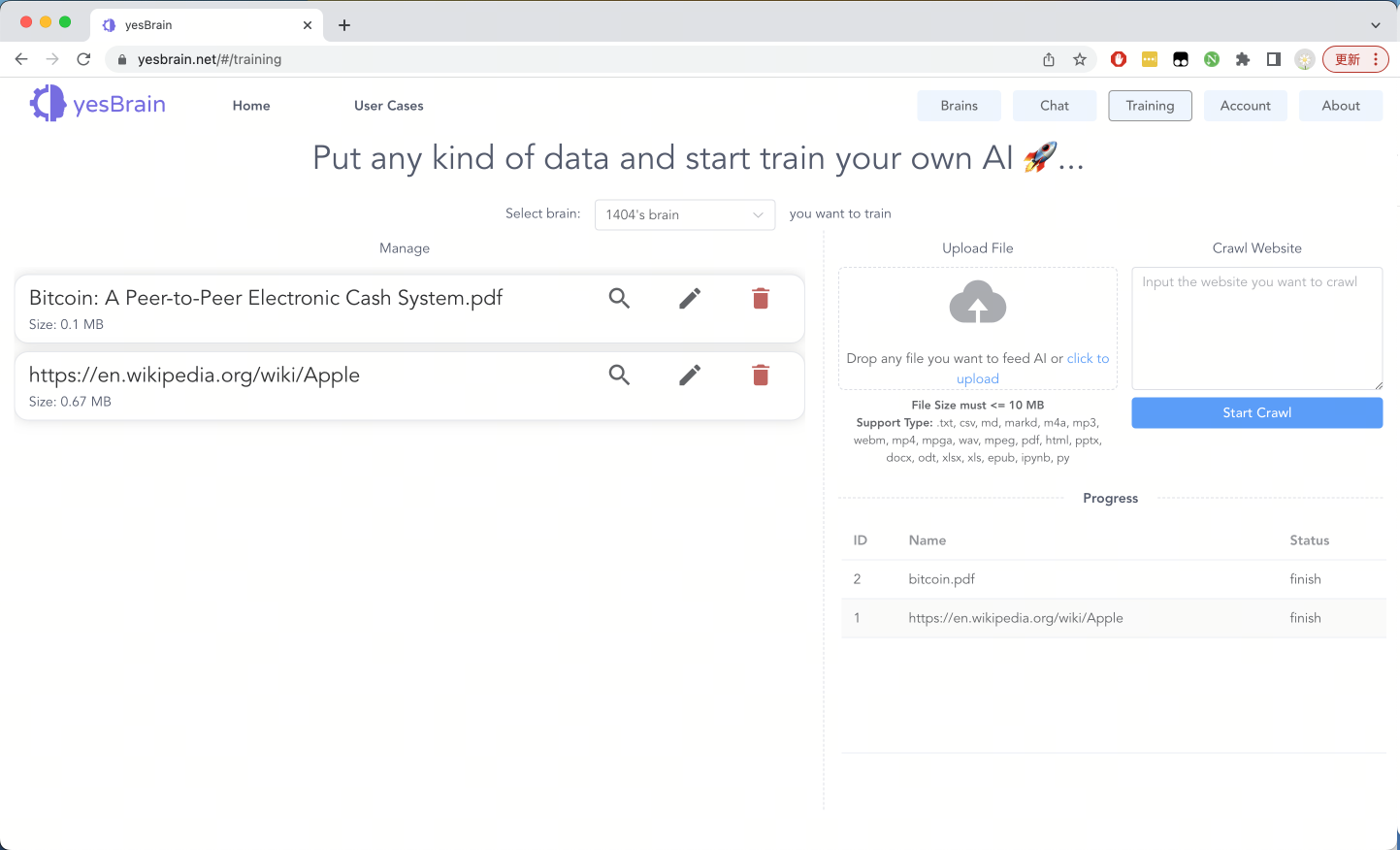Open the green circular extension icon
This screenshot has height=850, width=1400.
pos(1212,59)
